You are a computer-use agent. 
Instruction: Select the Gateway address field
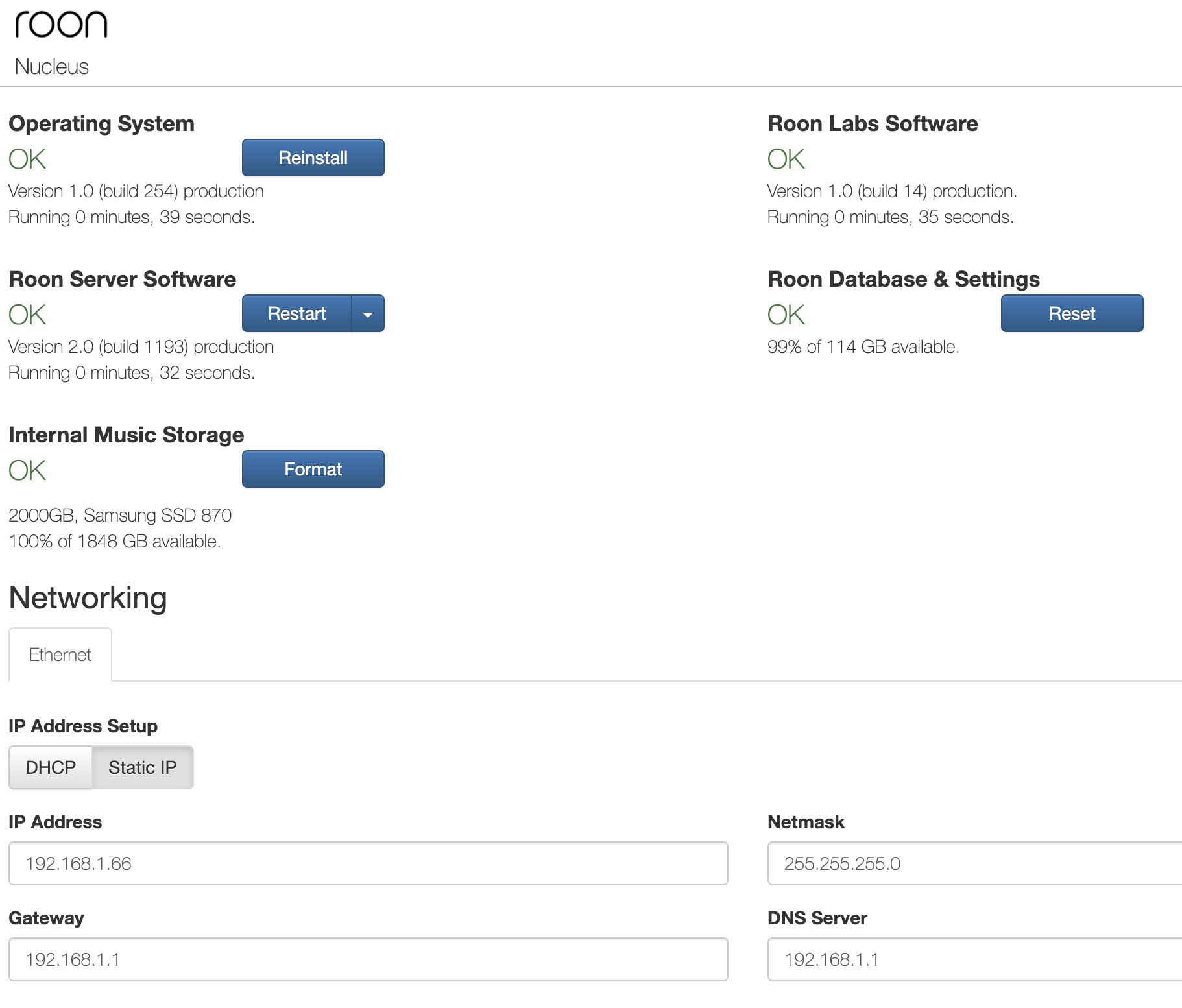(x=368, y=959)
